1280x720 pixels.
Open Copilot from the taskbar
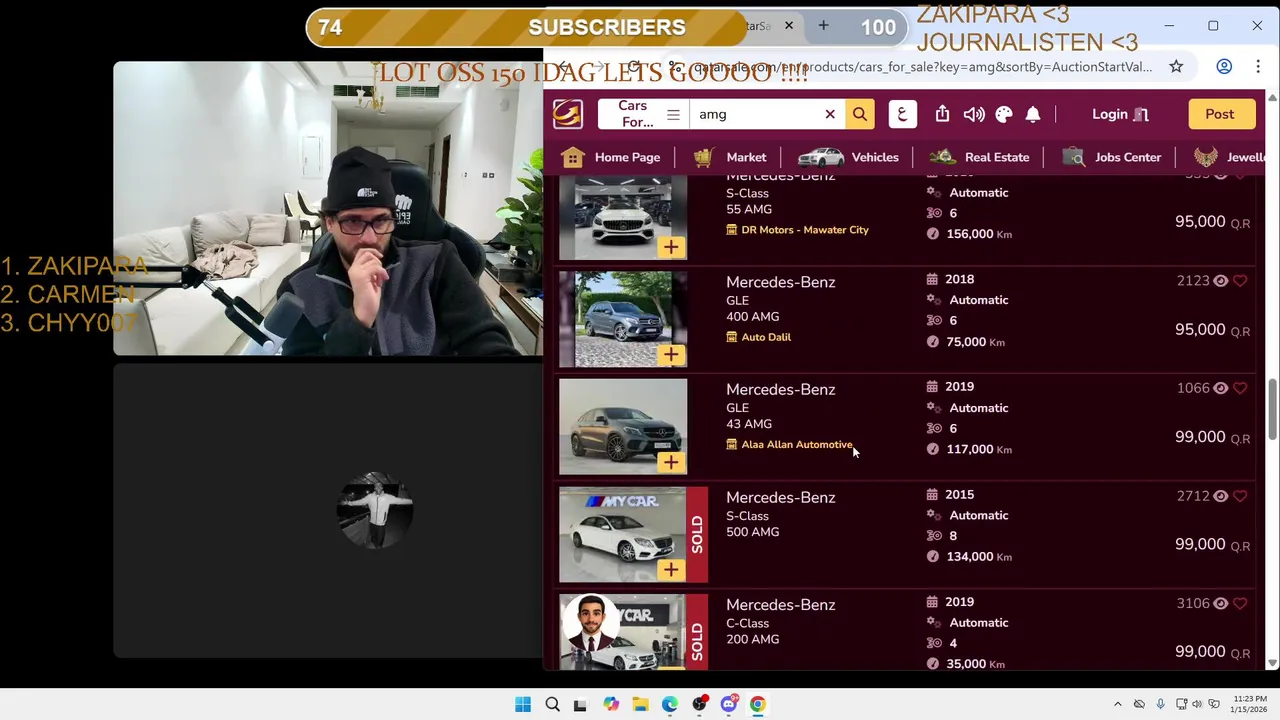pyautogui.click(x=611, y=704)
